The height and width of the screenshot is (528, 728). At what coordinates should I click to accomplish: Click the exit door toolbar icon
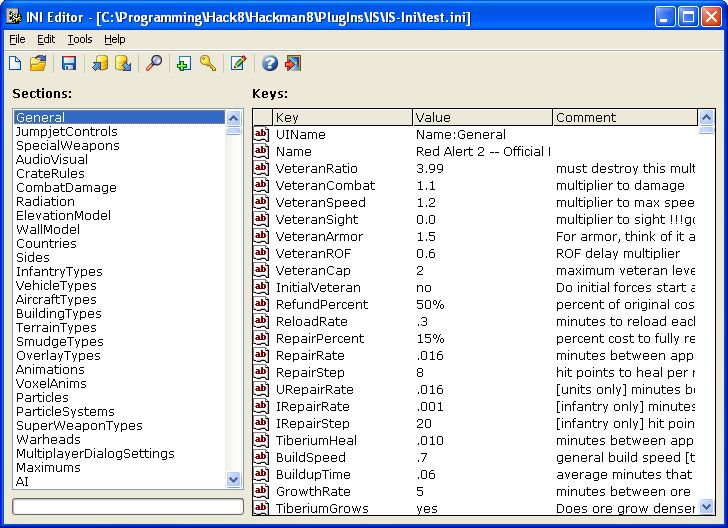292,64
